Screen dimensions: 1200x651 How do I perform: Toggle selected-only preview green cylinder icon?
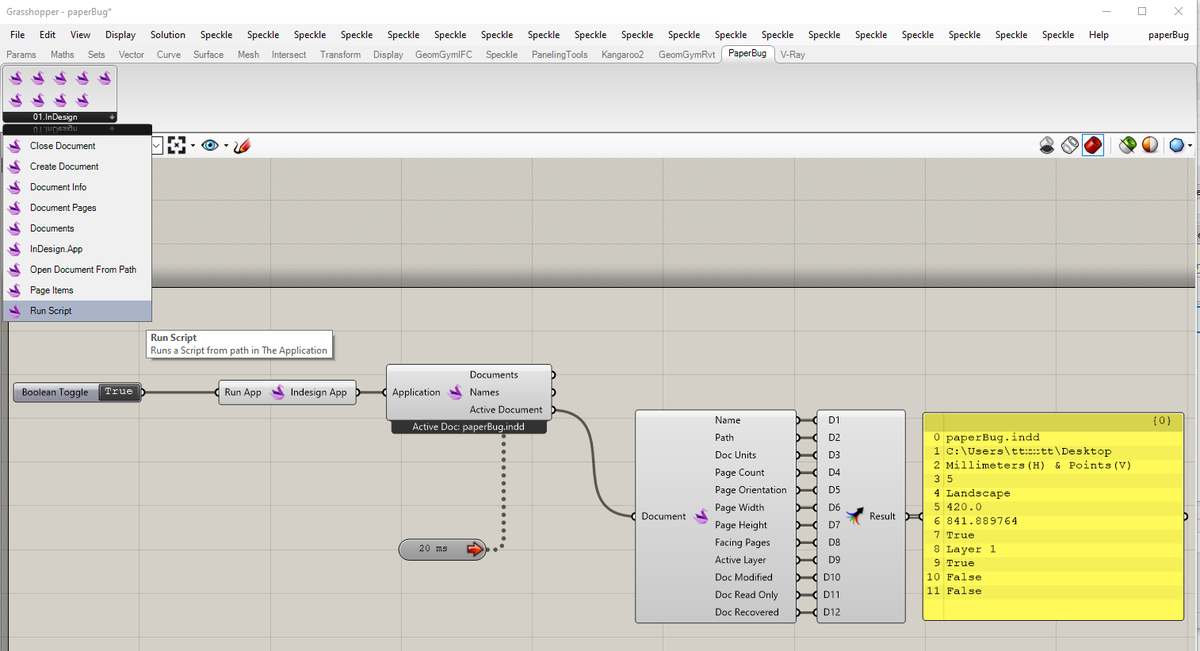[x=1128, y=145]
